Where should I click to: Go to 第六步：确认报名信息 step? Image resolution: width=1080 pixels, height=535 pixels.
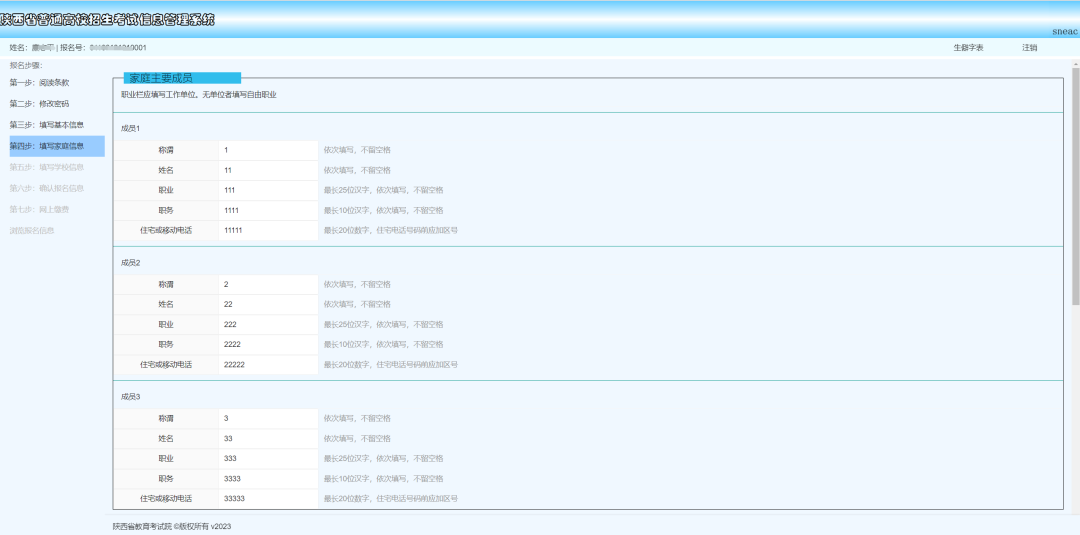47,189
